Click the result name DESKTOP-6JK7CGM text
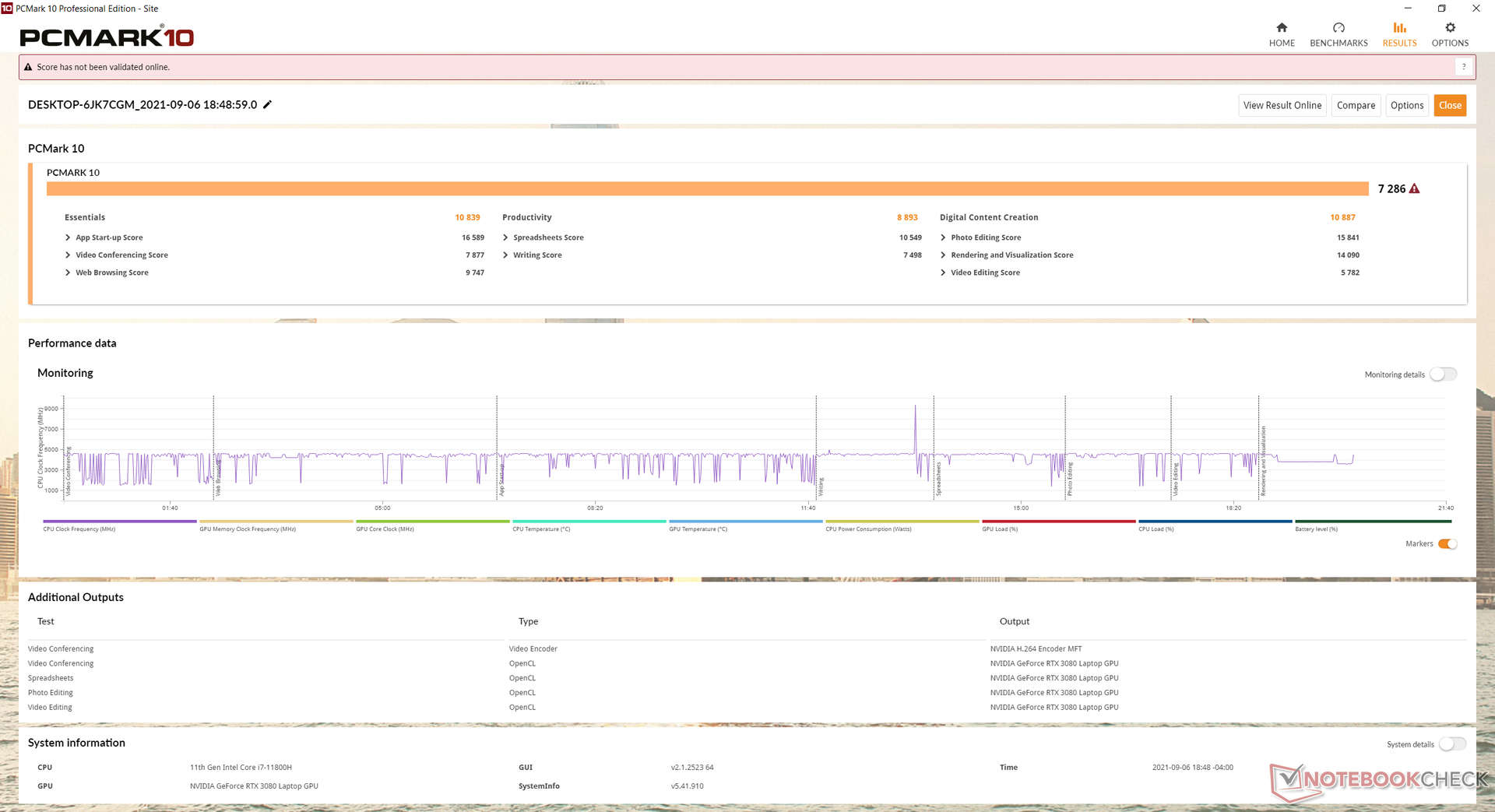 pos(142,104)
